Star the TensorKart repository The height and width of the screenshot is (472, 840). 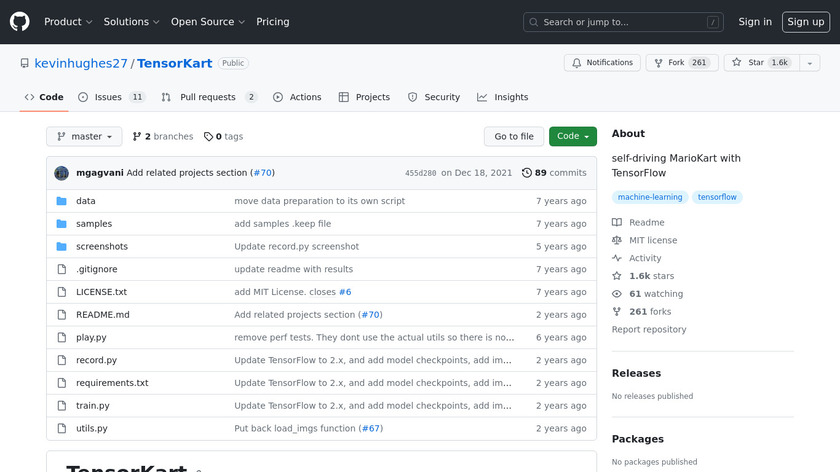(759, 63)
